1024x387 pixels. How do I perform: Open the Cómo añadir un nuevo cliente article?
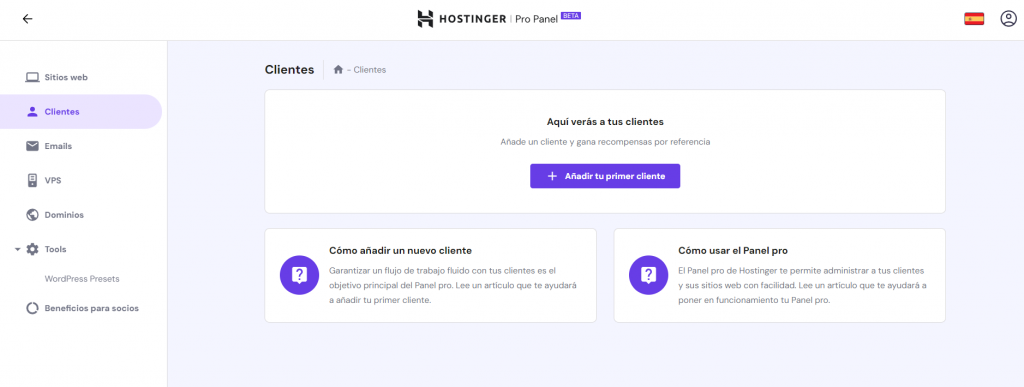(x=430, y=275)
